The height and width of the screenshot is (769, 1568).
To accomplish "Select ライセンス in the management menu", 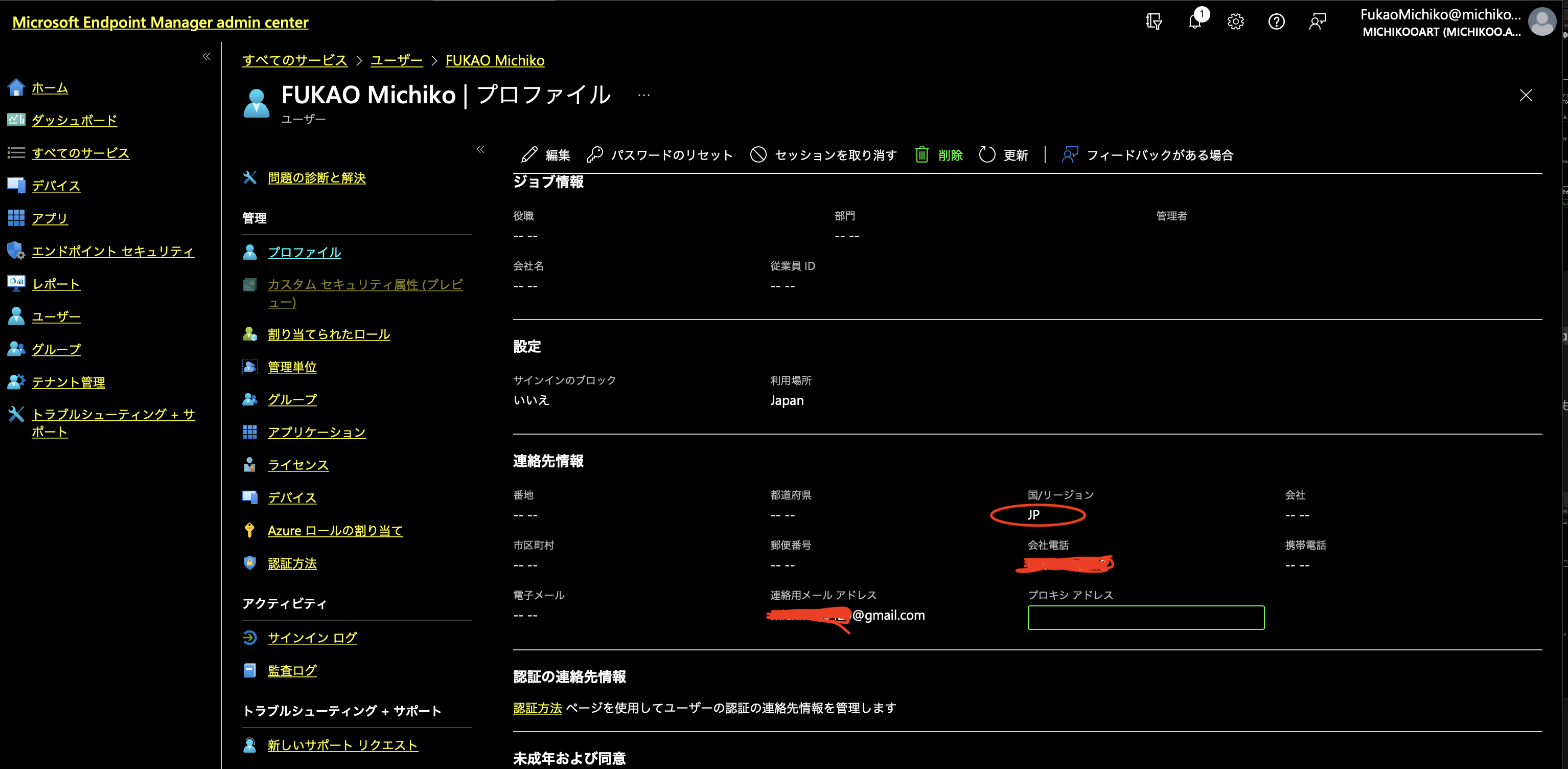I will [x=297, y=465].
